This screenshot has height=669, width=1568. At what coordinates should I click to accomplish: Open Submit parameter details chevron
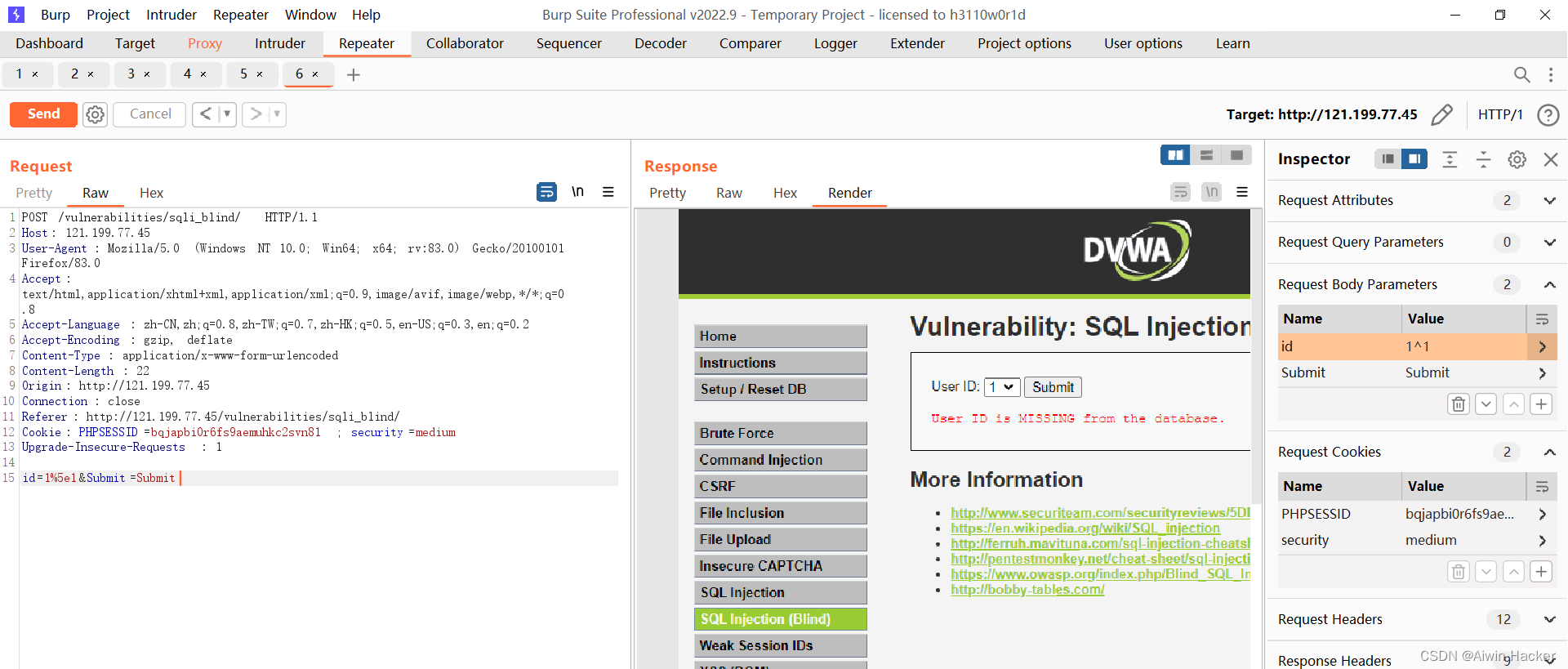click(1542, 373)
